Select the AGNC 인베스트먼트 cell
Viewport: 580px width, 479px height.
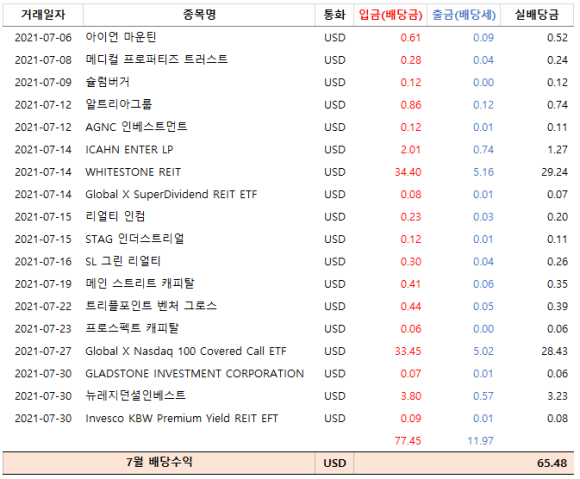136,127
